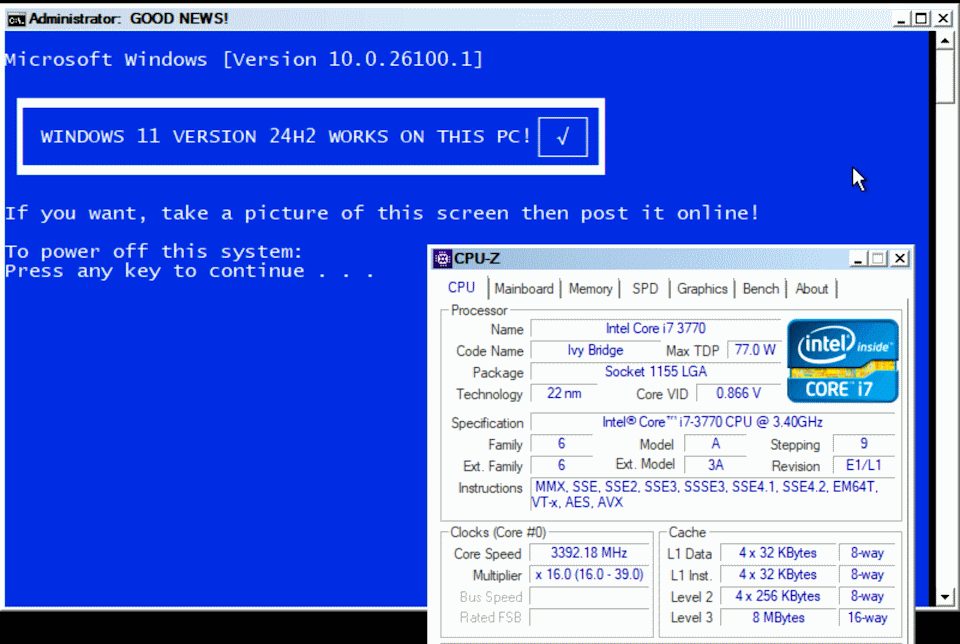Click the Multiplier value 'x 16.0 (16.0 - 39.0)'
Screen dimensions: 960x644
tap(589, 574)
